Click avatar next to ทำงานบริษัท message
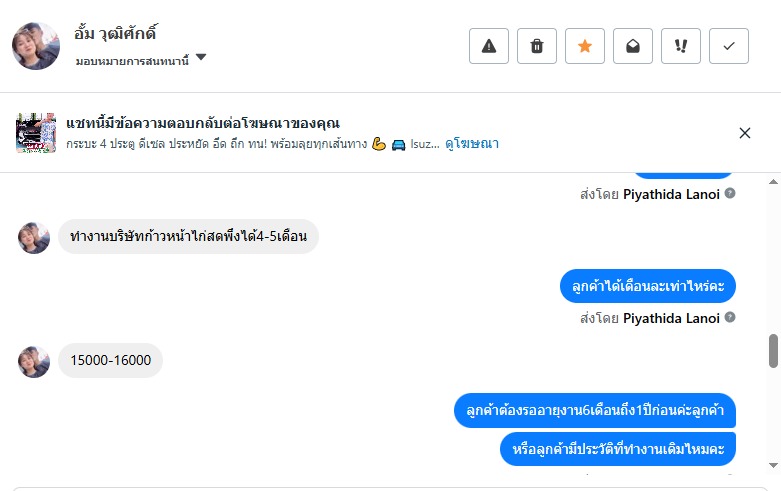781x491 pixels. tap(34, 237)
